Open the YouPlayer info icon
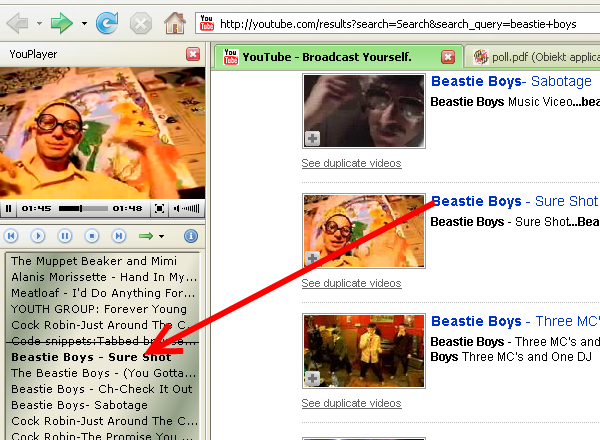Viewport: 600px width, 440px height. pos(191,236)
